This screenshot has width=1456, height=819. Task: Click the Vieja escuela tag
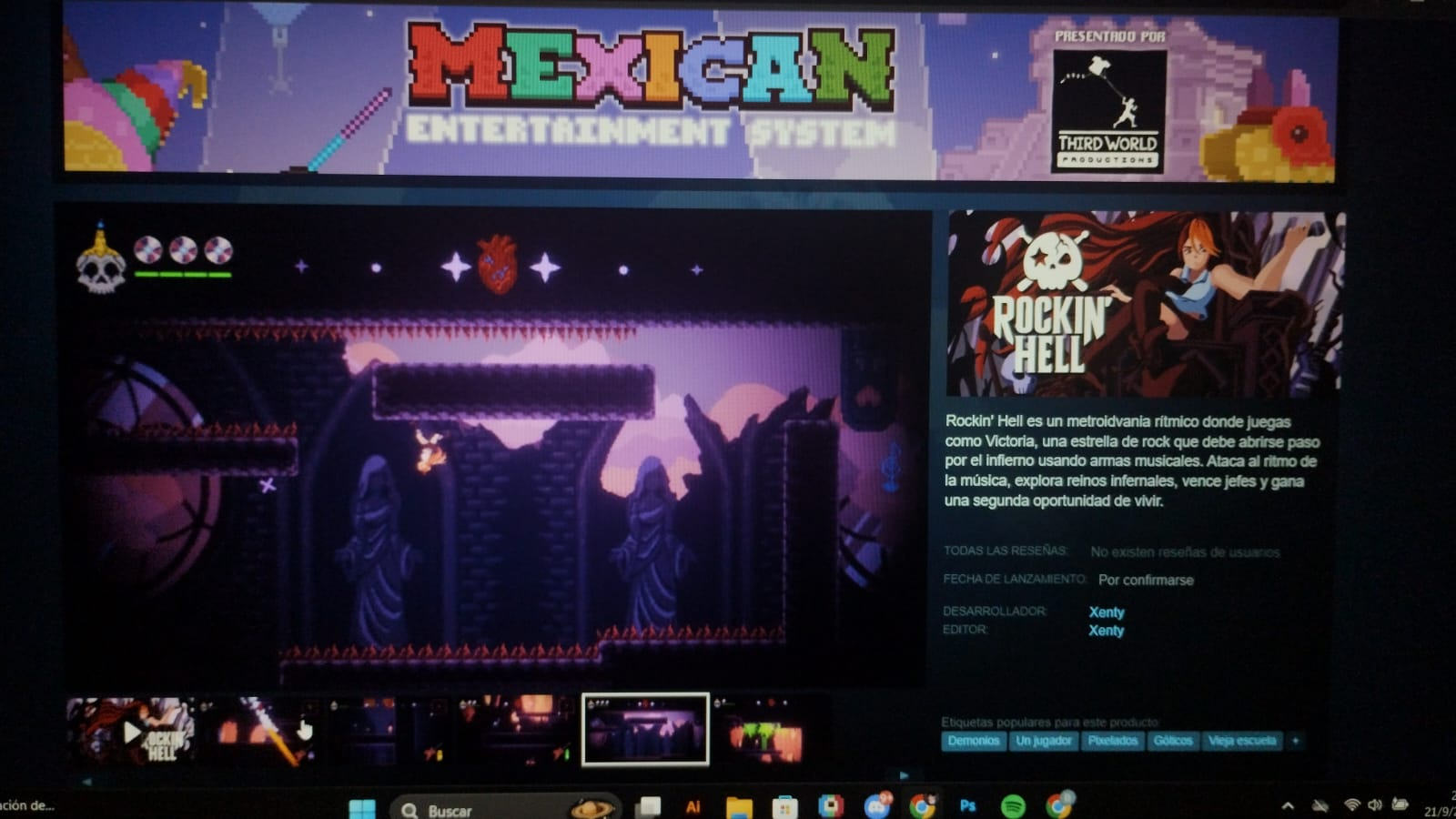(x=1242, y=741)
